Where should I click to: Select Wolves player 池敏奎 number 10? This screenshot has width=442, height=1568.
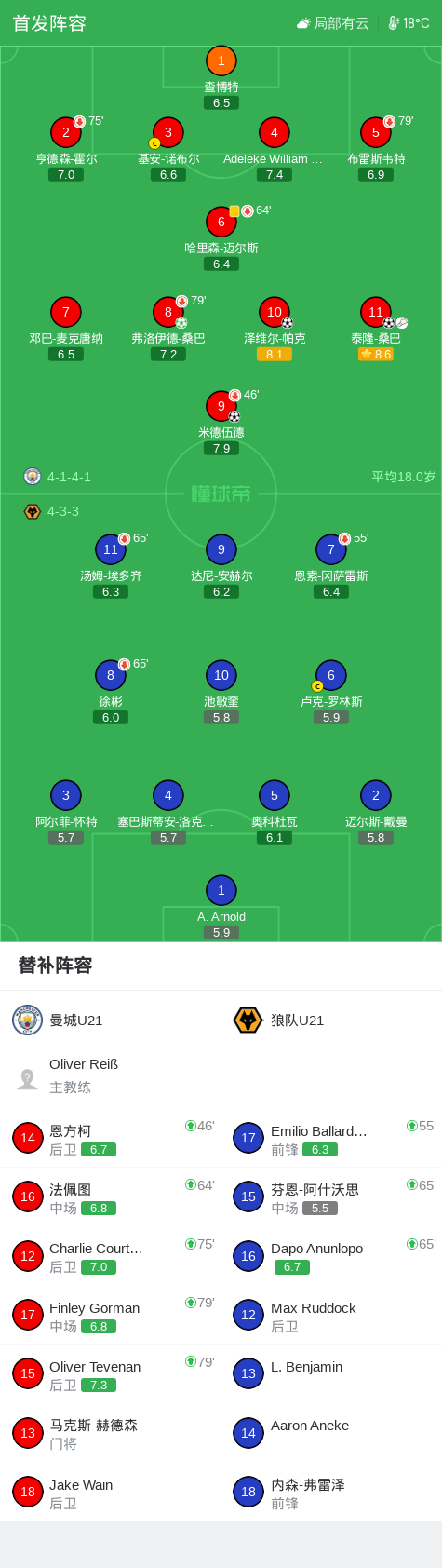pos(221,675)
